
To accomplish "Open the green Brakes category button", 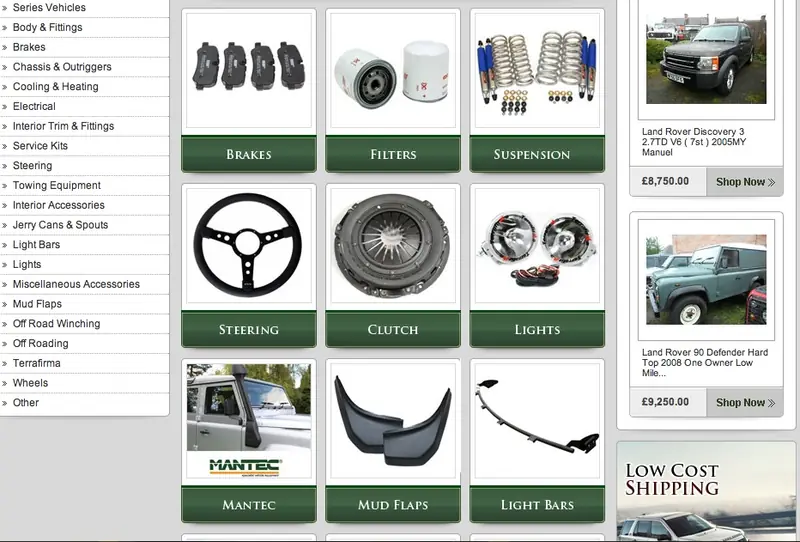I will [249, 154].
